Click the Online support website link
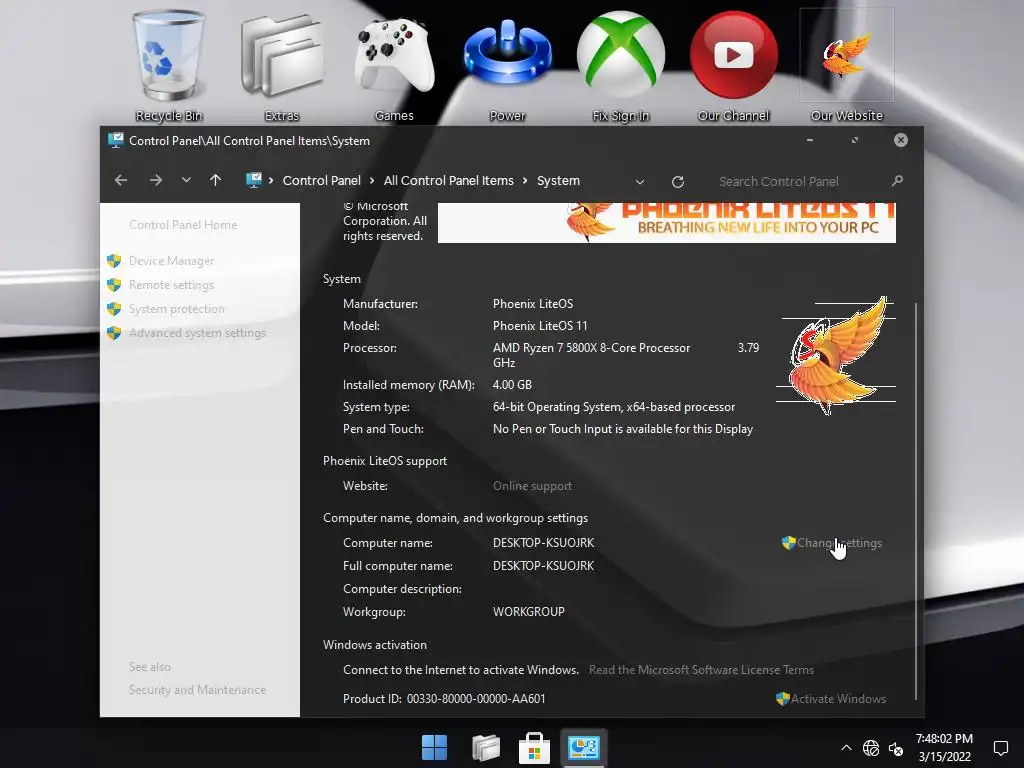The height and width of the screenshot is (768, 1024). point(532,486)
